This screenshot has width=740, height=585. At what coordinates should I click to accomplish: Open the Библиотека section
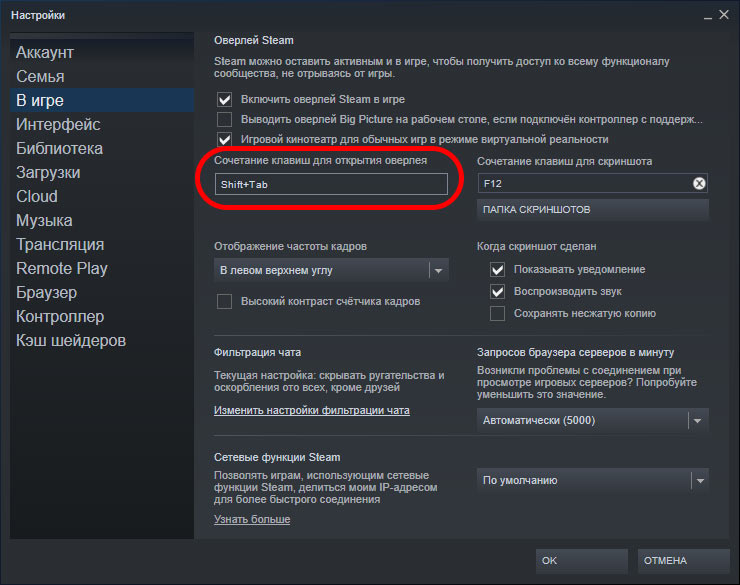(x=102, y=149)
